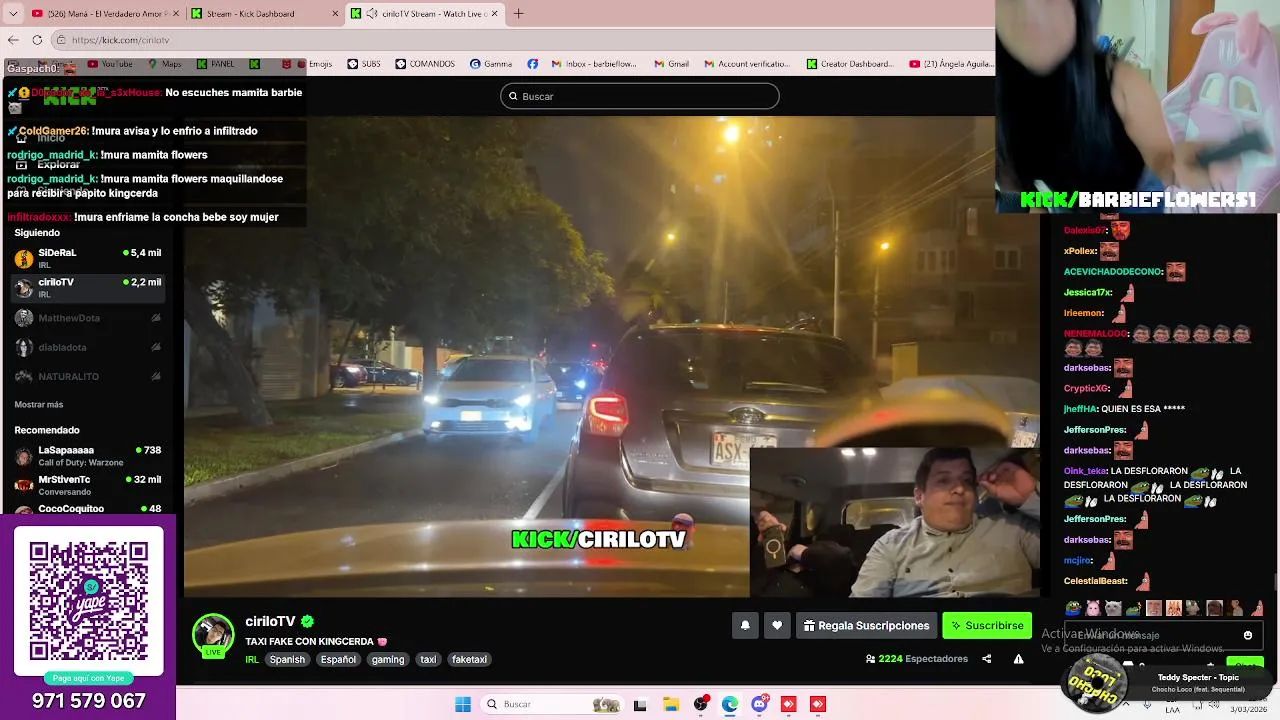Screen dimensions: 1280x720
Task: Click the heart follow icon
Action: pos(777,625)
